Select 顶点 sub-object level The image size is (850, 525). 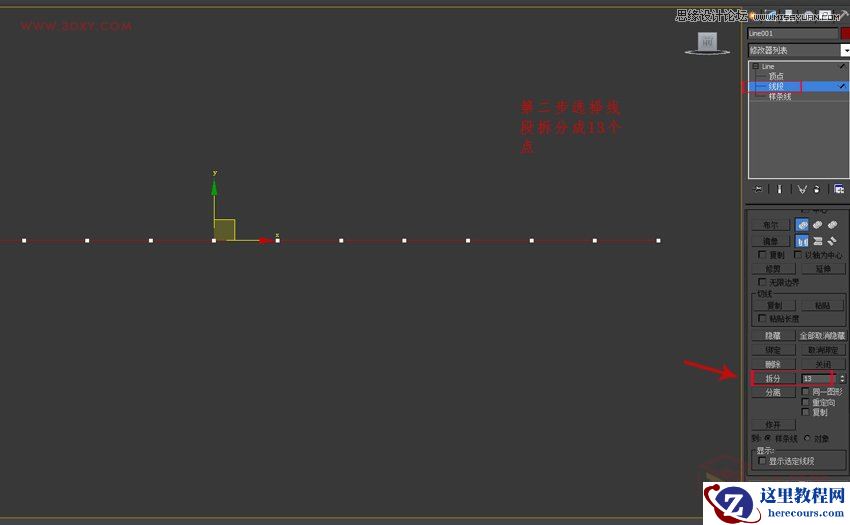click(776, 76)
